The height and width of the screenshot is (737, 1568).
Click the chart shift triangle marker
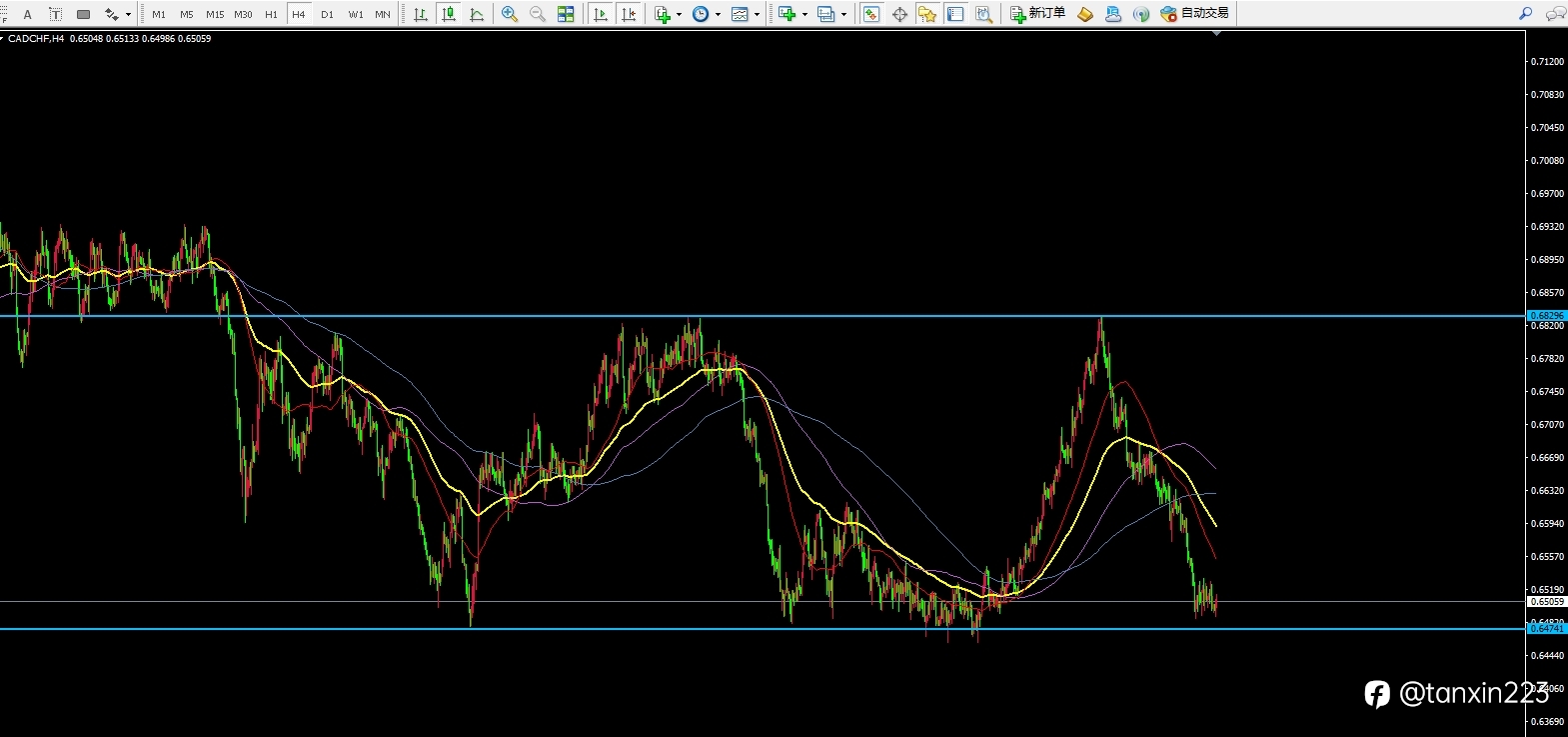1216,34
